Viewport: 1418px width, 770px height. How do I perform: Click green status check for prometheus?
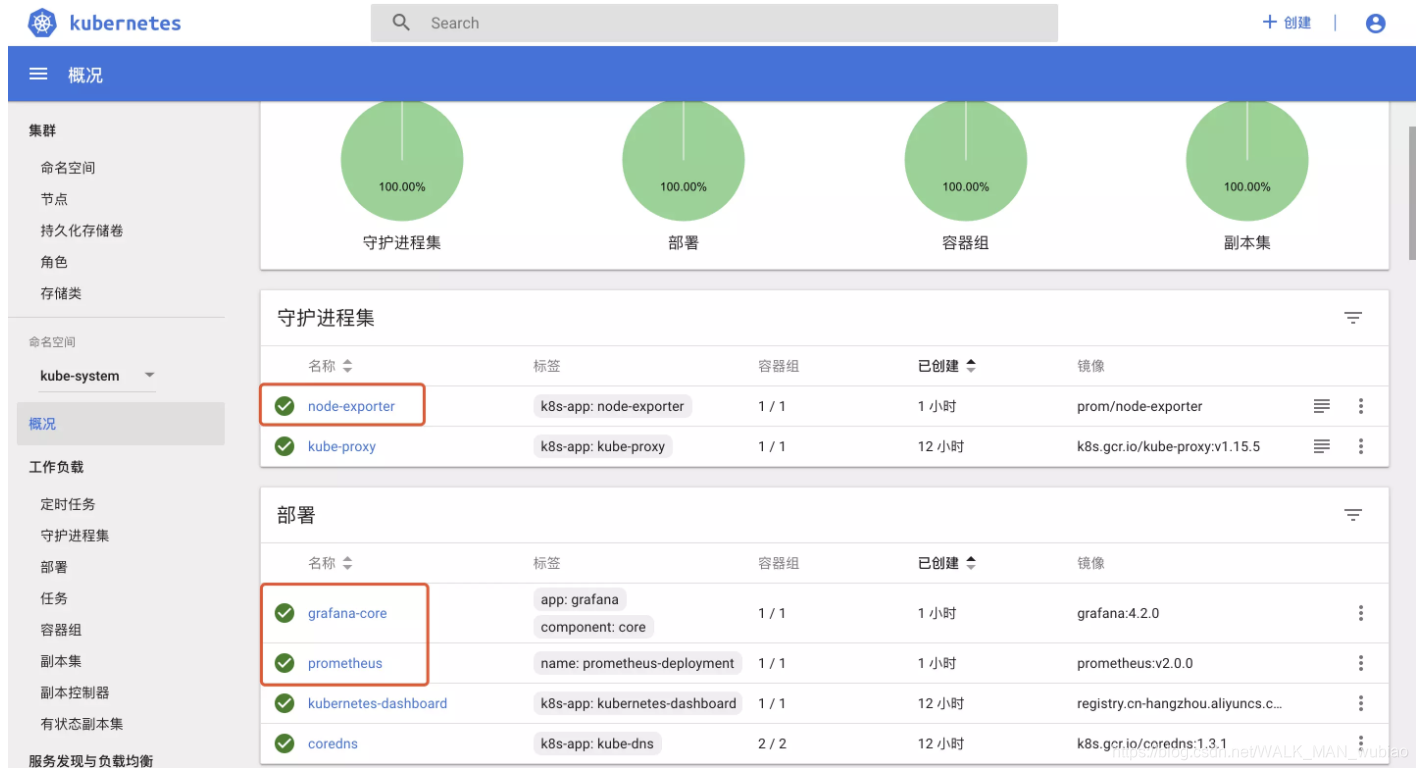tap(285, 663)
